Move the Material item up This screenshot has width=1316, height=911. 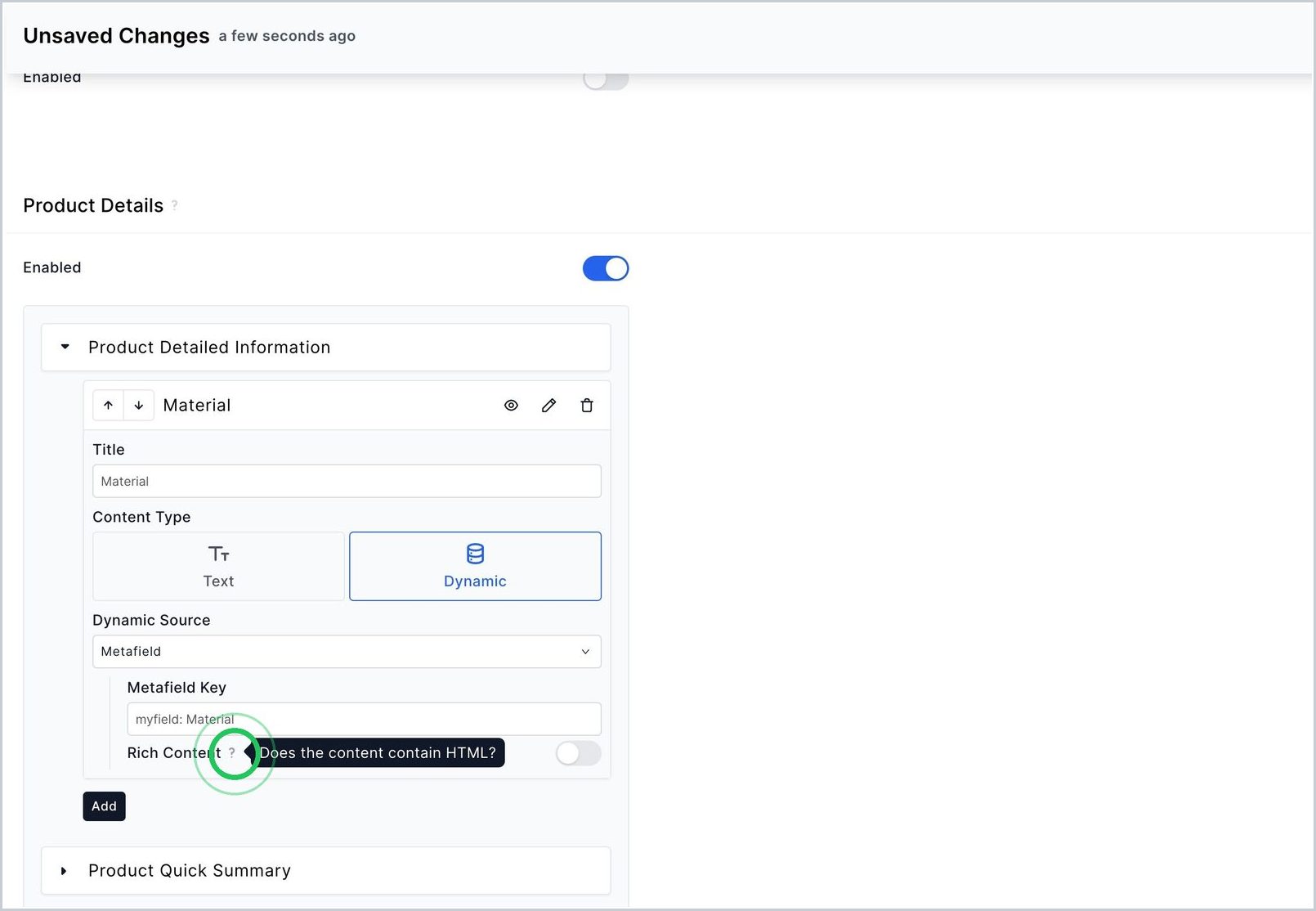(108, 406)
